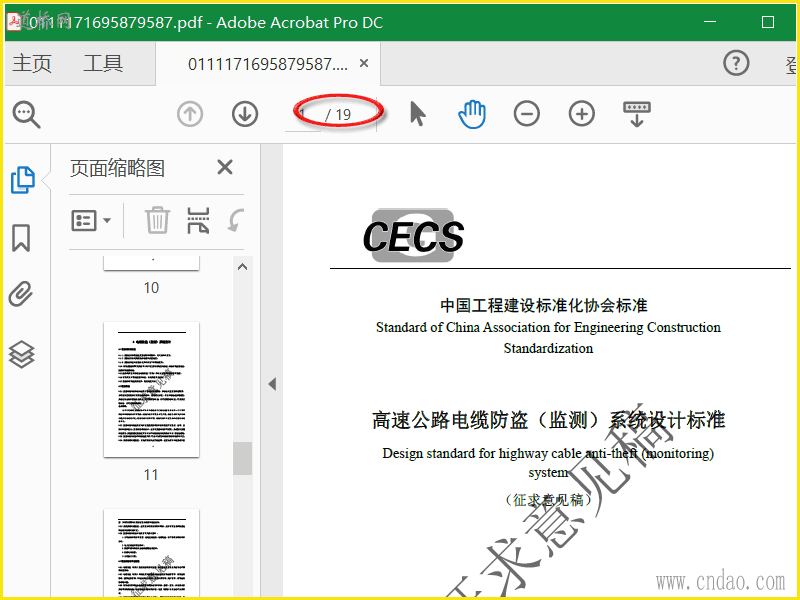
Task: Open the Attachments paperclip panel
Action: tap(21, 294)
